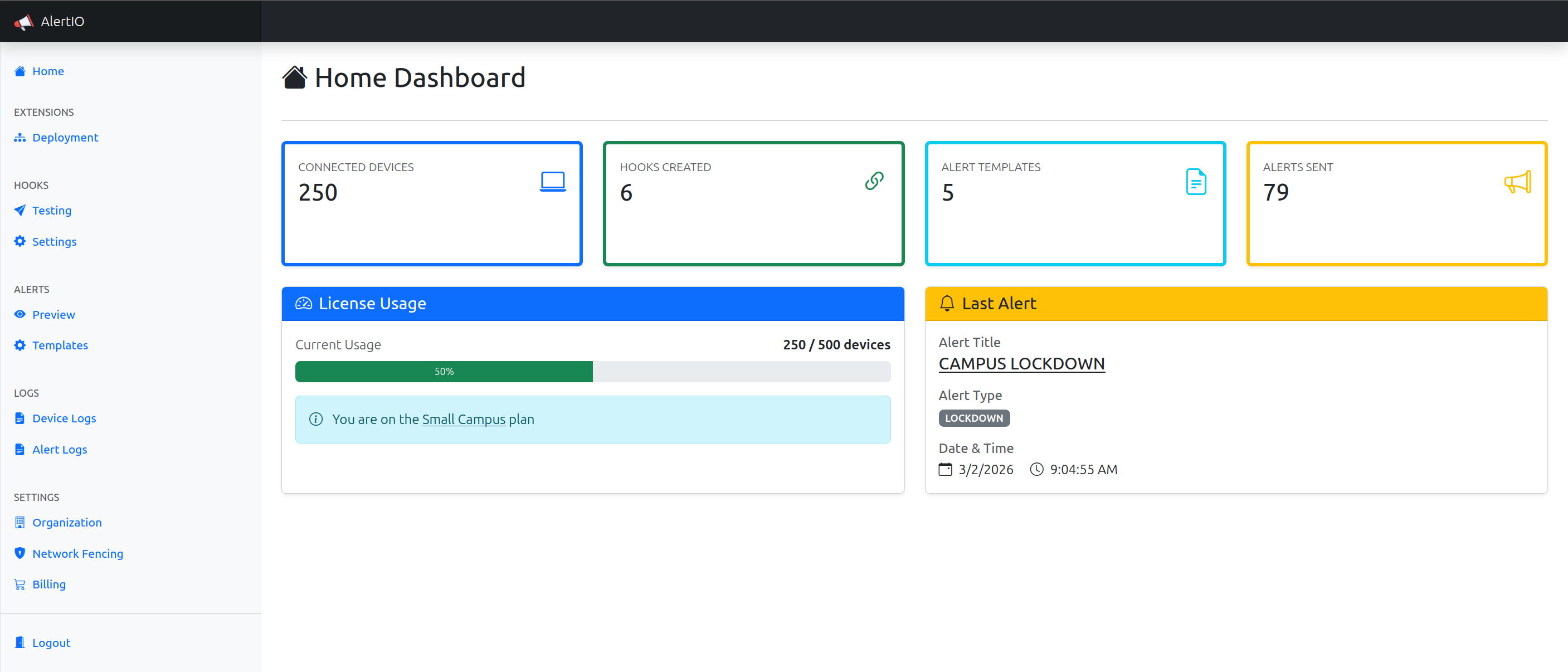Click the laptop icon on Connected Devices card
The width and height of the screenshot is (1568, 672).
coord(552,181)
